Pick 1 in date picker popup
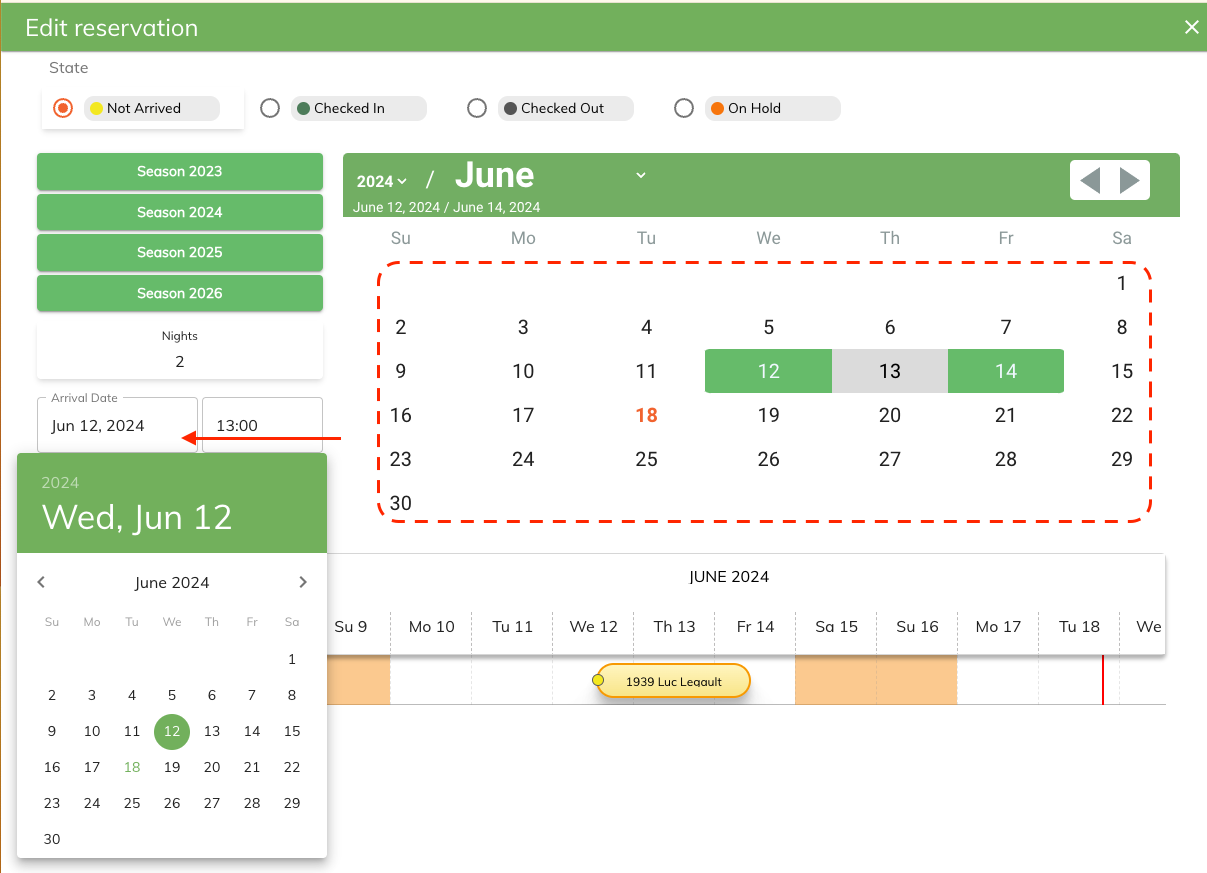Image resolution: width=1207 pixels, height=873 pixels. 292,659
